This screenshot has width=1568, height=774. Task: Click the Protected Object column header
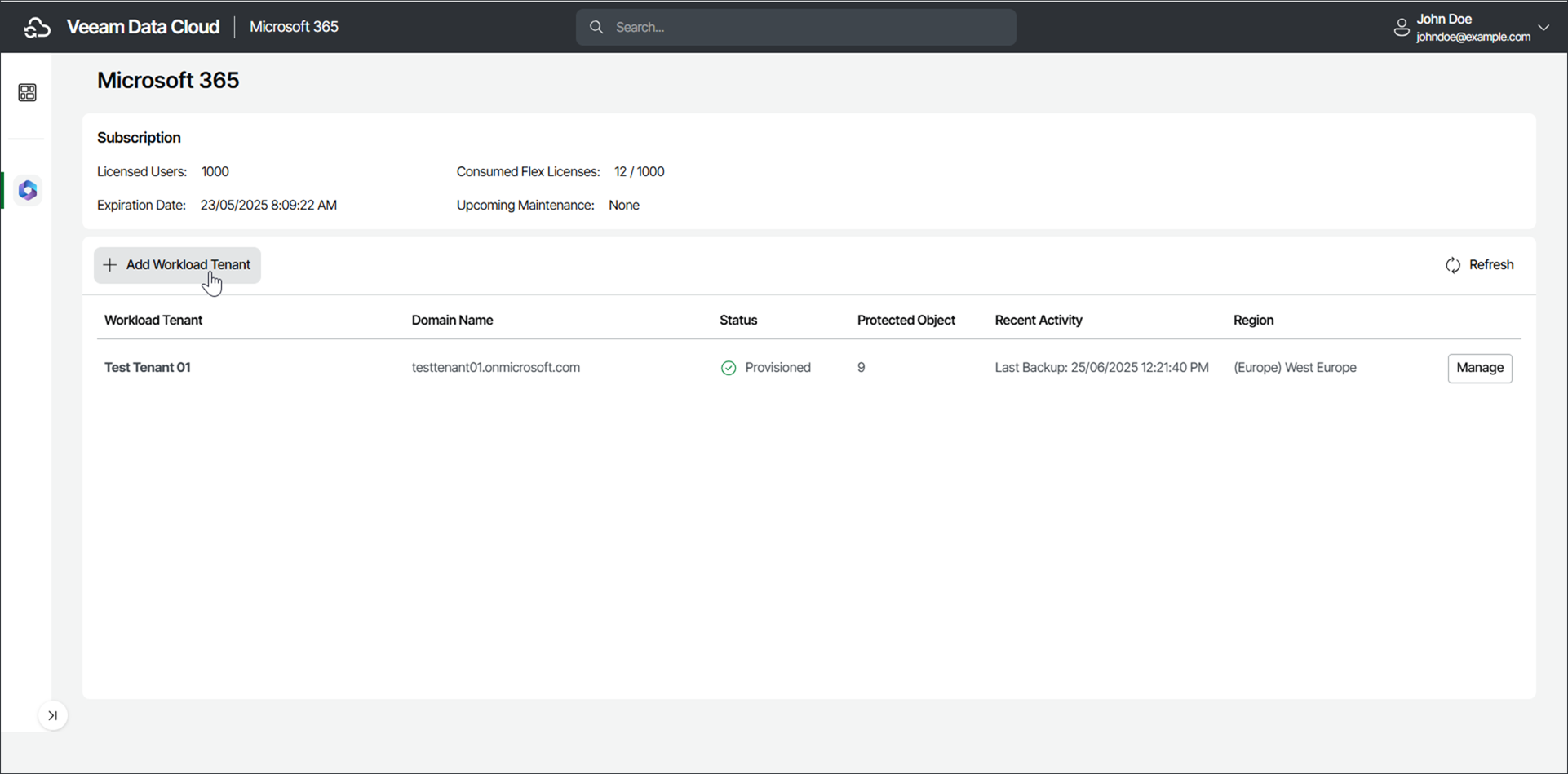[x=906, y=321]
